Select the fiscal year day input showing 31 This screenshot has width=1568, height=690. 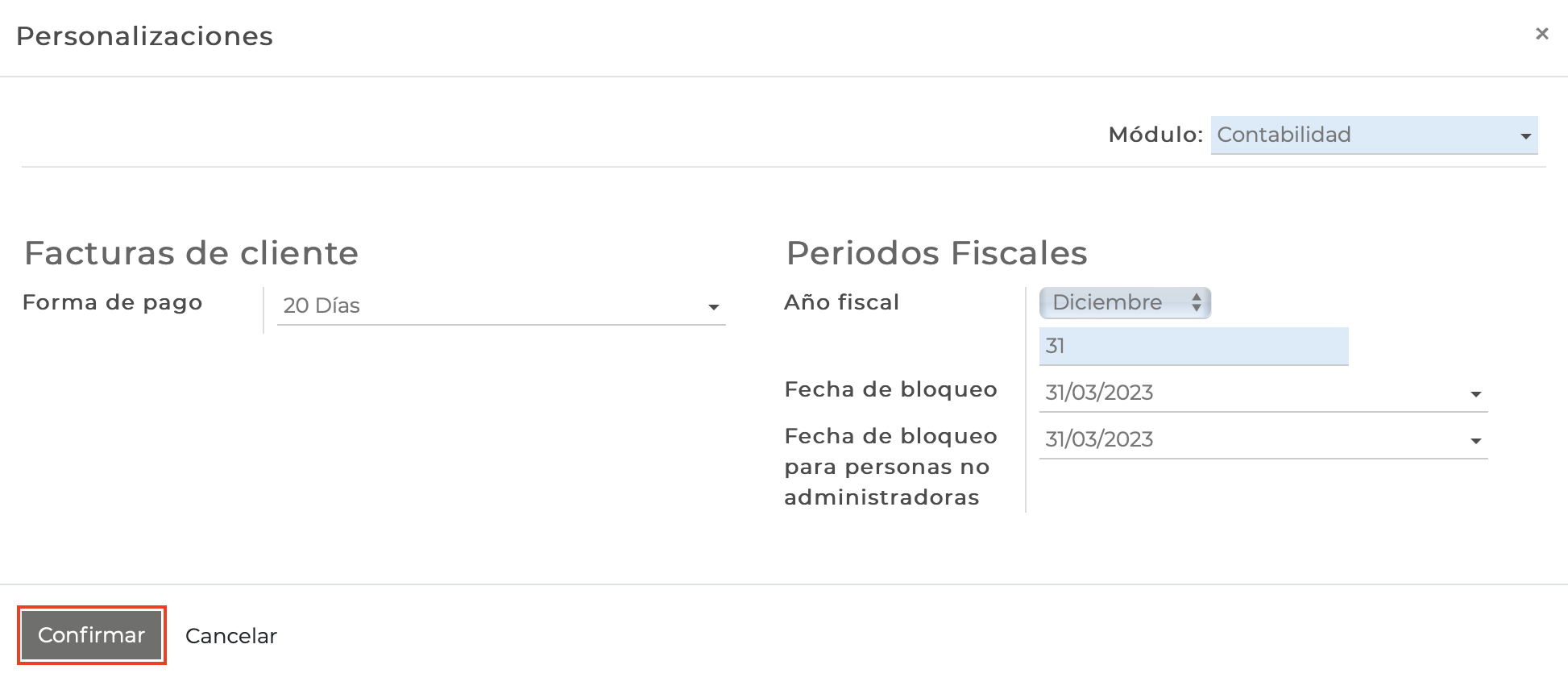[x=1193, y=346]
